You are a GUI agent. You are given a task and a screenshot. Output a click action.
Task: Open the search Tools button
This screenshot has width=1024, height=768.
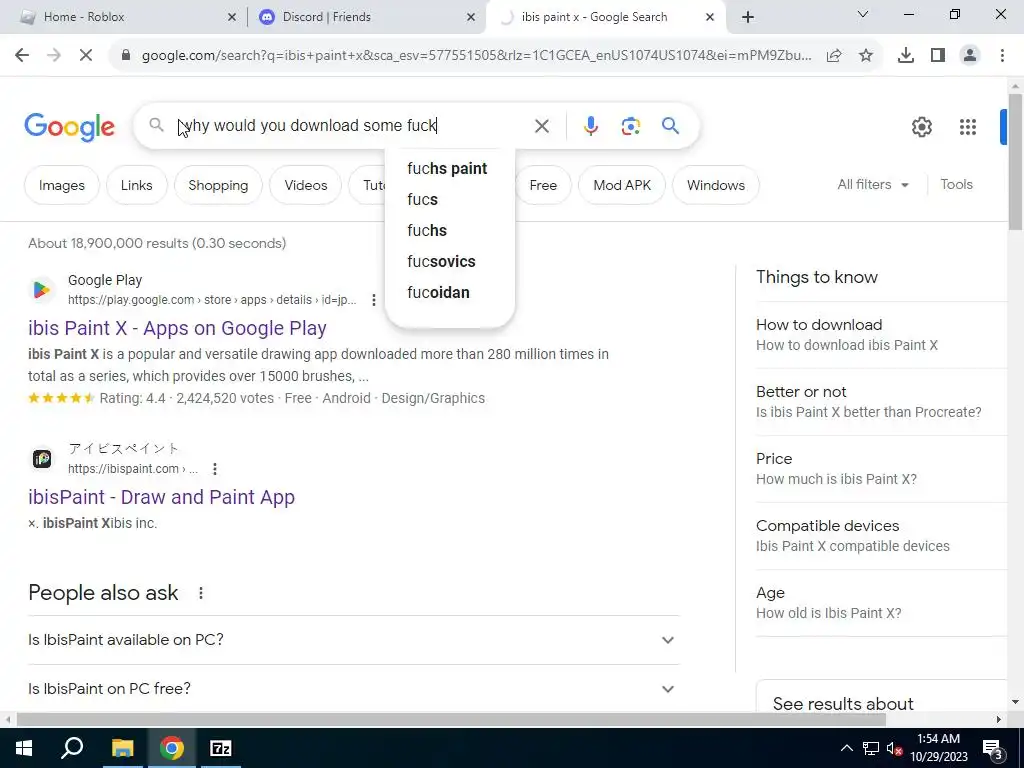956,185
